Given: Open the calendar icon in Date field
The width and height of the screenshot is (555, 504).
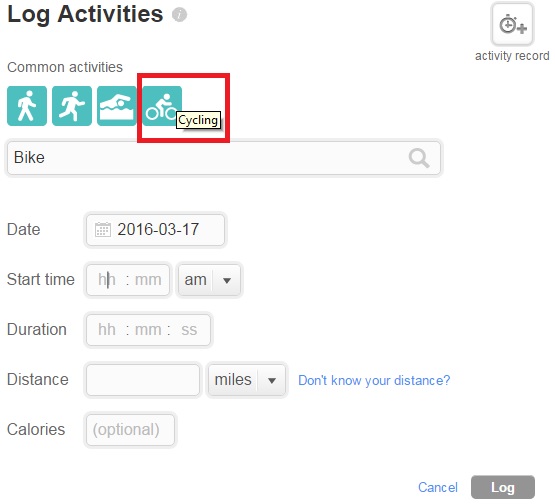Looking at the screenshot, I should pos(103,230).
